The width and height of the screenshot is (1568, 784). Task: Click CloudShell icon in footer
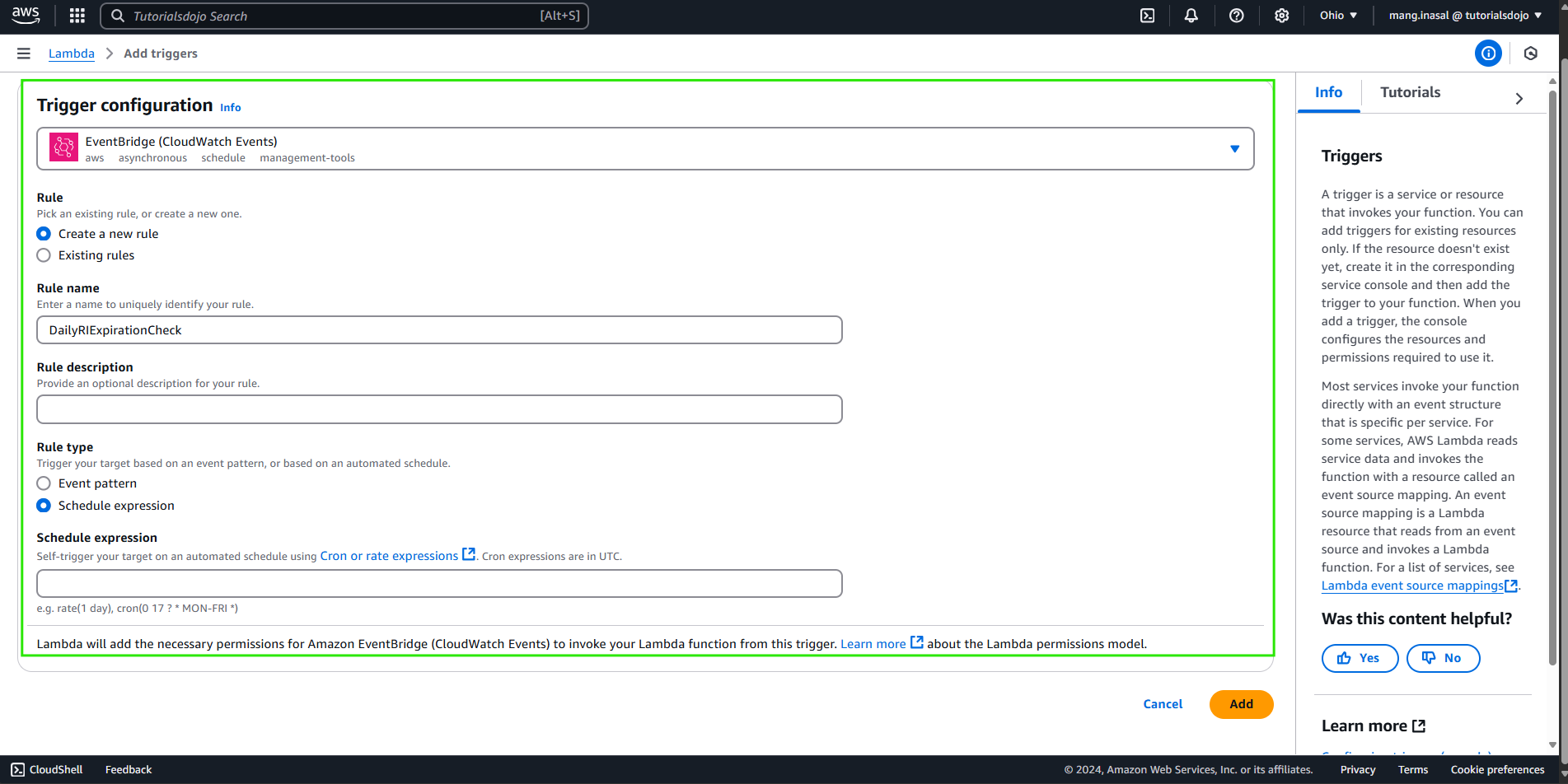[18, 770]
